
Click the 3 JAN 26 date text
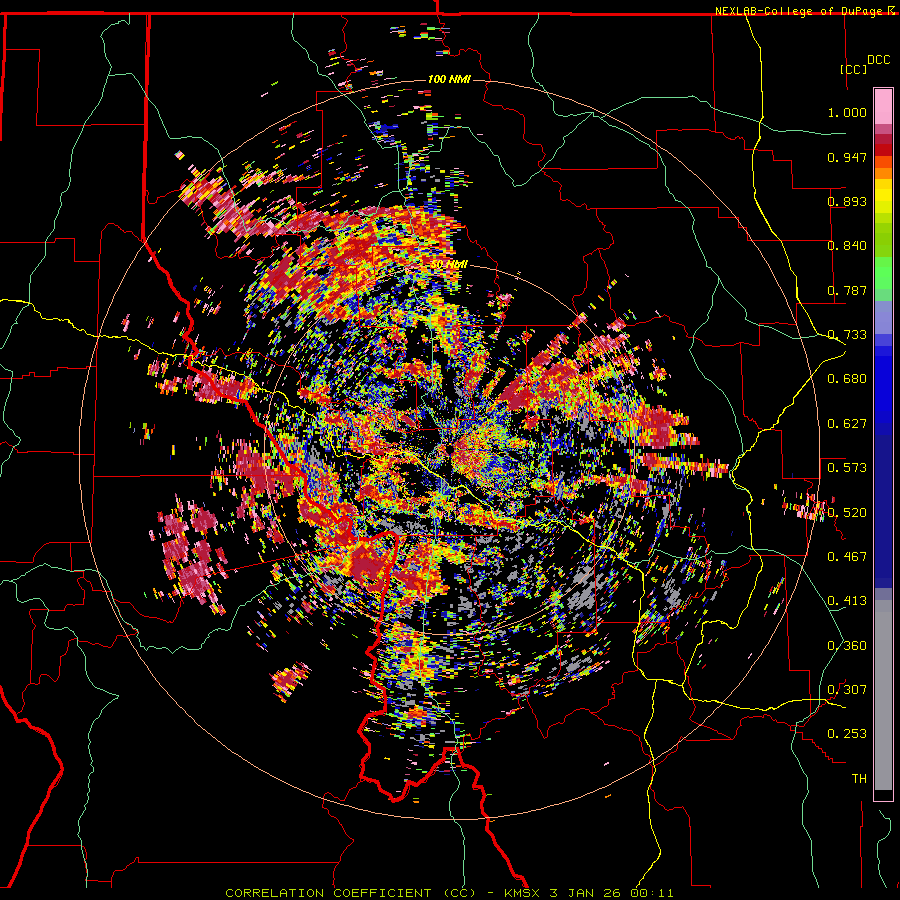586,893
